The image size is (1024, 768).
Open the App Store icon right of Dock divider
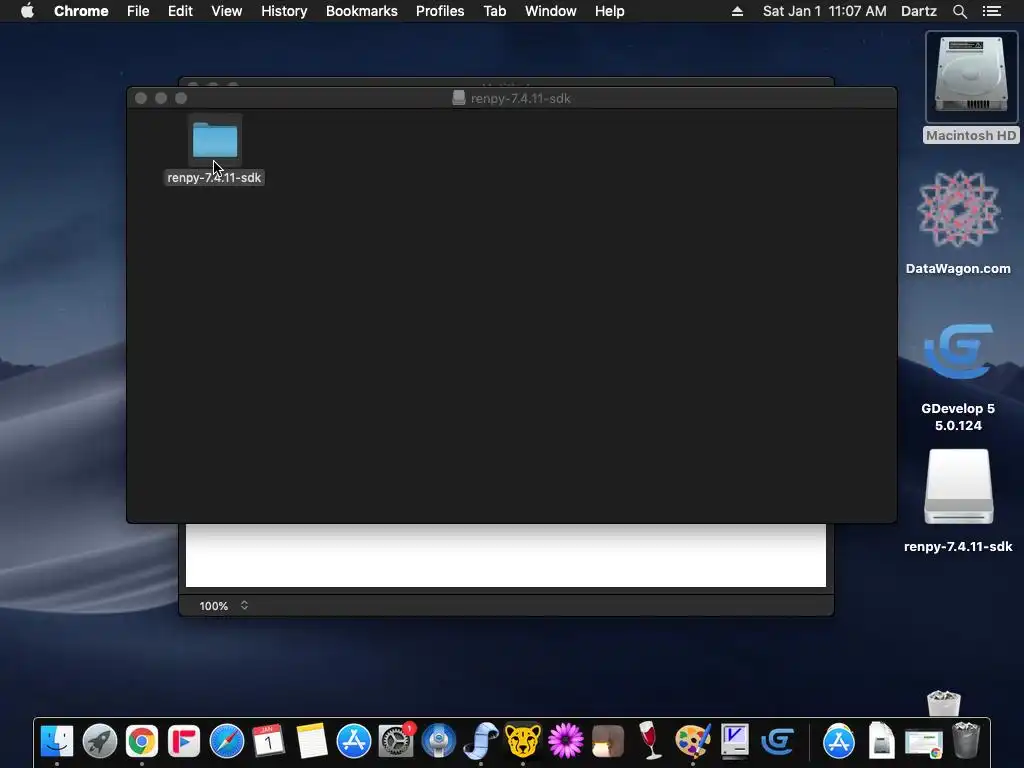(839, 741)
